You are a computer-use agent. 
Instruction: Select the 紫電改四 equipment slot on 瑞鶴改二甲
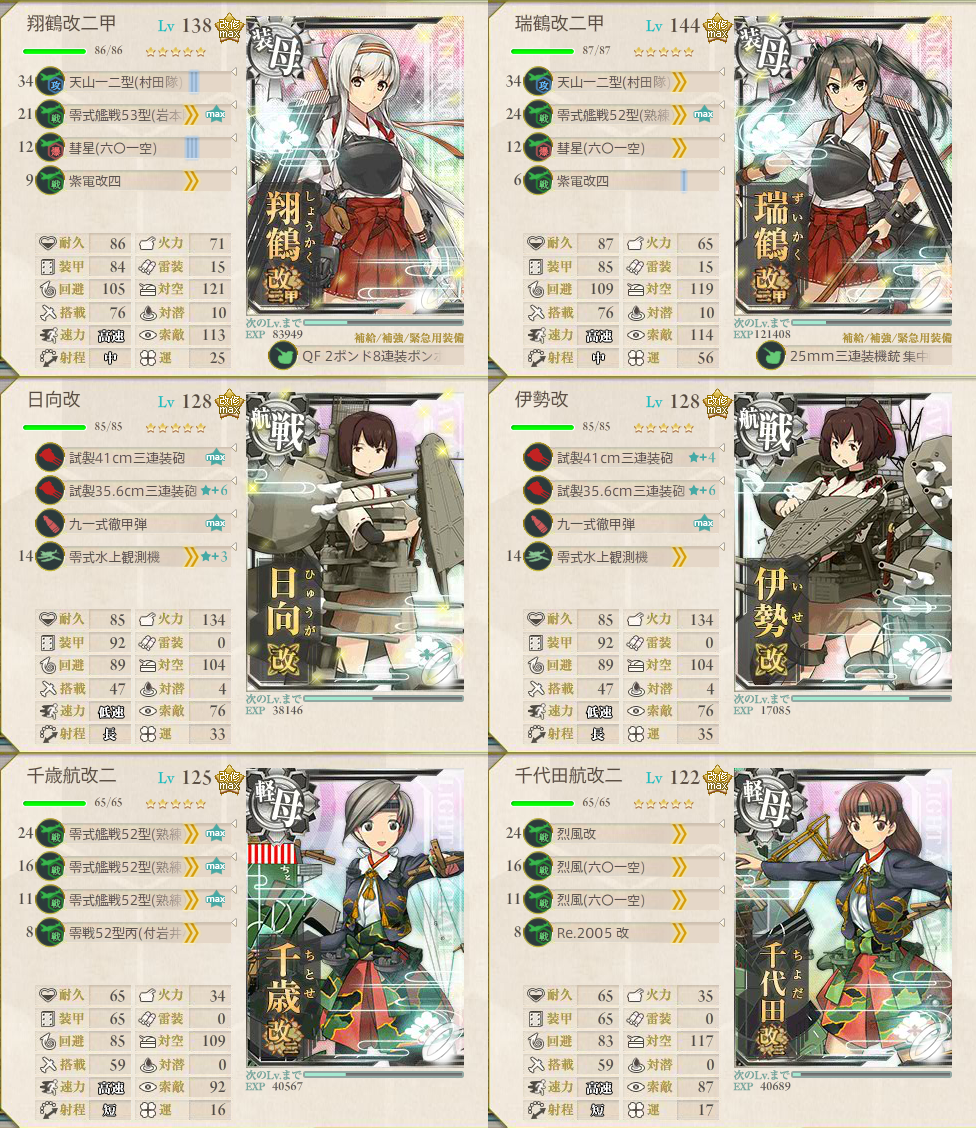(x=623, y=181)
